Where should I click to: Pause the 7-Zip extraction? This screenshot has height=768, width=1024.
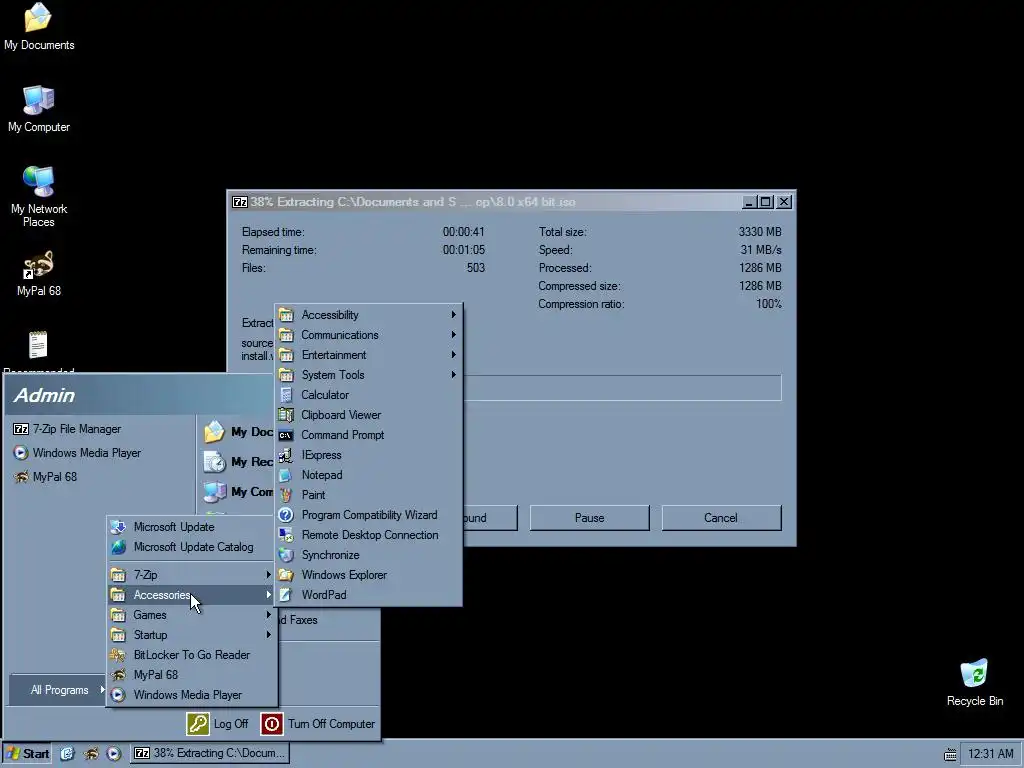click(x=590, y=518)
